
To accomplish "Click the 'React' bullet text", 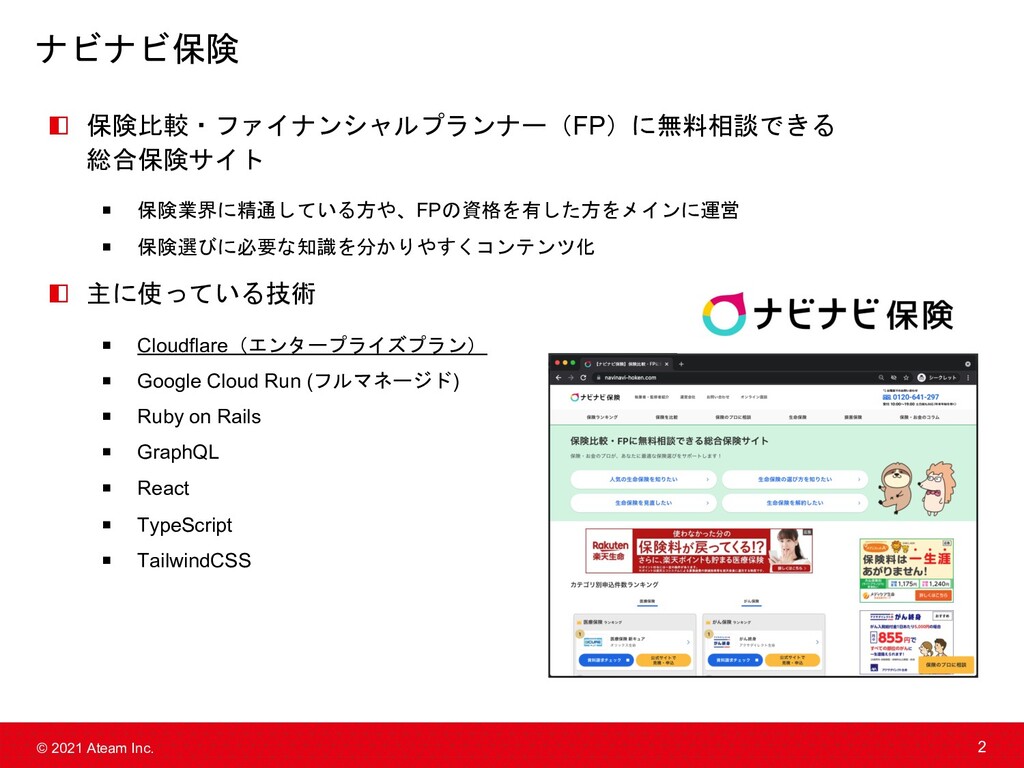I will (163, 488).
